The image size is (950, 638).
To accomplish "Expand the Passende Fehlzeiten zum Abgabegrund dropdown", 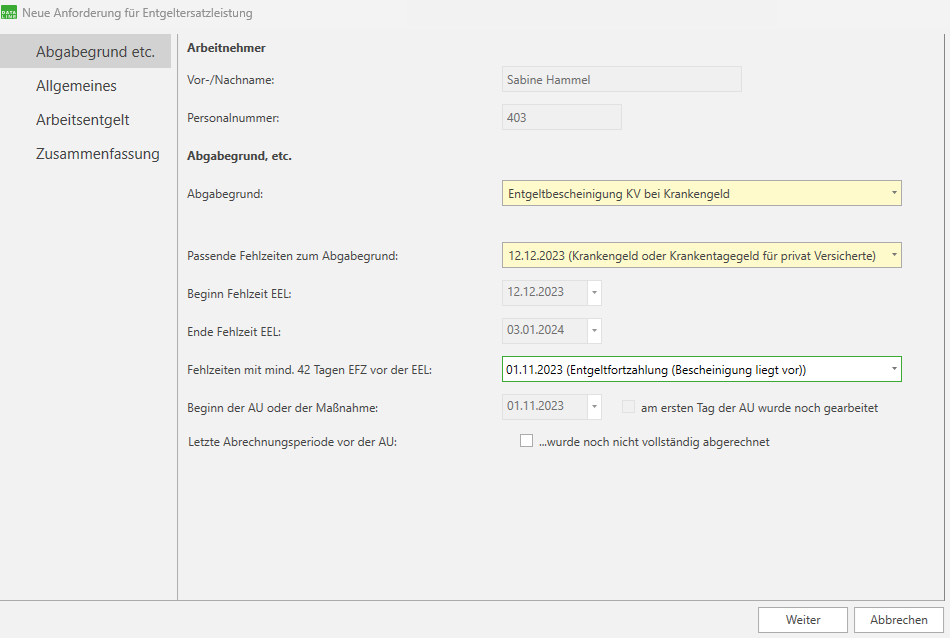I will click(892, 256).
